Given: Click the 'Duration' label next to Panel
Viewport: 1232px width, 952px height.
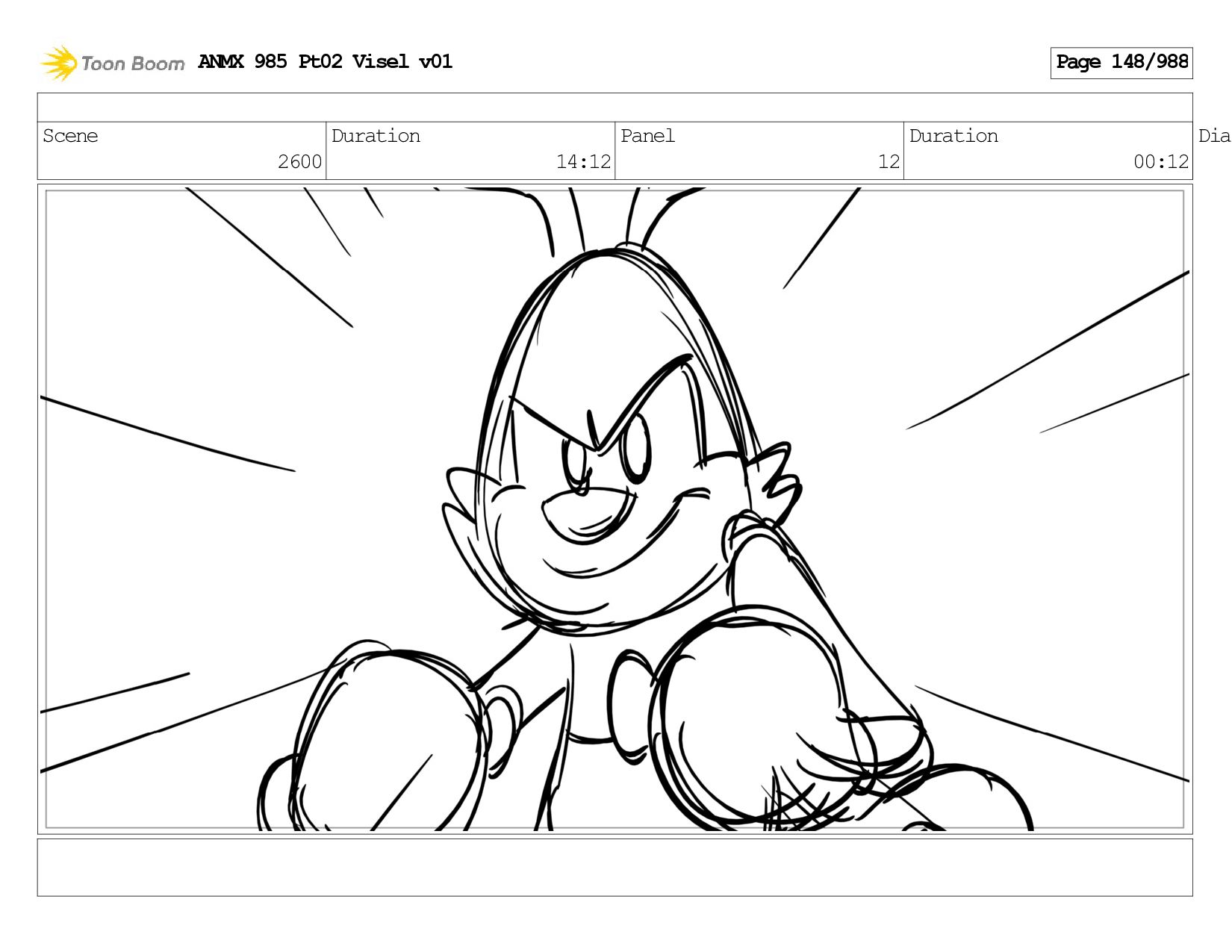Looking at the screenshot, I should (953, 136).
